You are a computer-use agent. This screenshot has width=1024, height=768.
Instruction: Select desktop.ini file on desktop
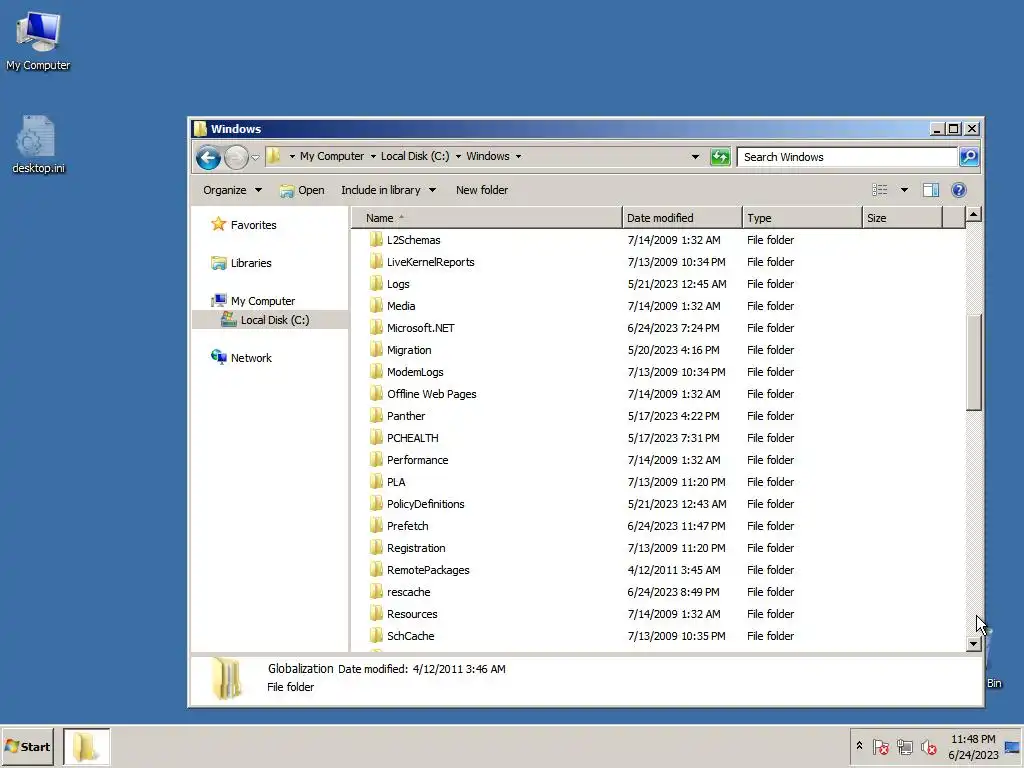[x=39, y=144]
